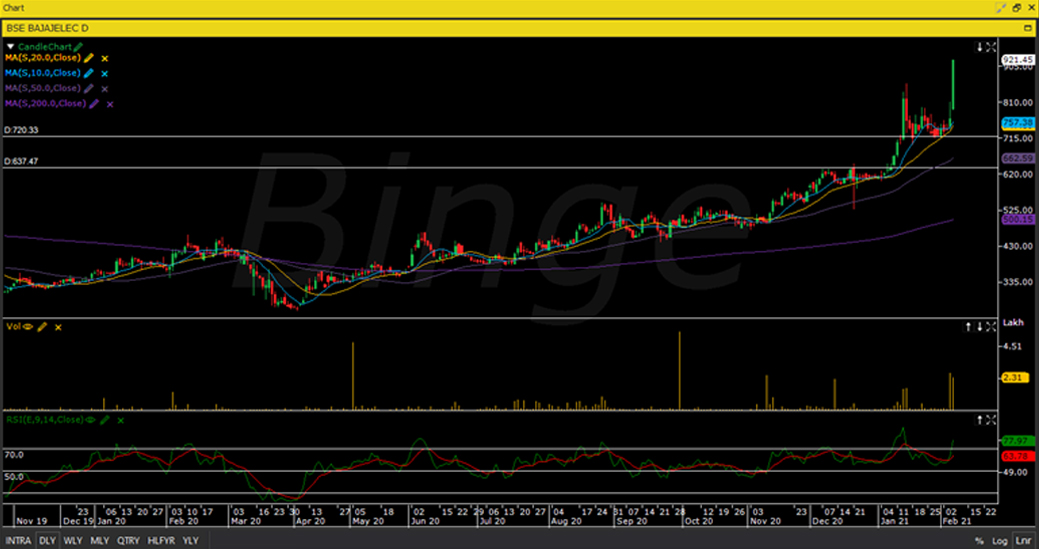Maximize the price chart panel
This screenshot has height=549, width=1039.
pos(991,47)
